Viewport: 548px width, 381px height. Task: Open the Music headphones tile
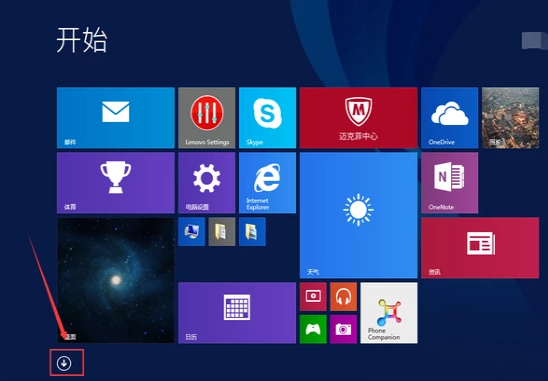tap(344, 297)
